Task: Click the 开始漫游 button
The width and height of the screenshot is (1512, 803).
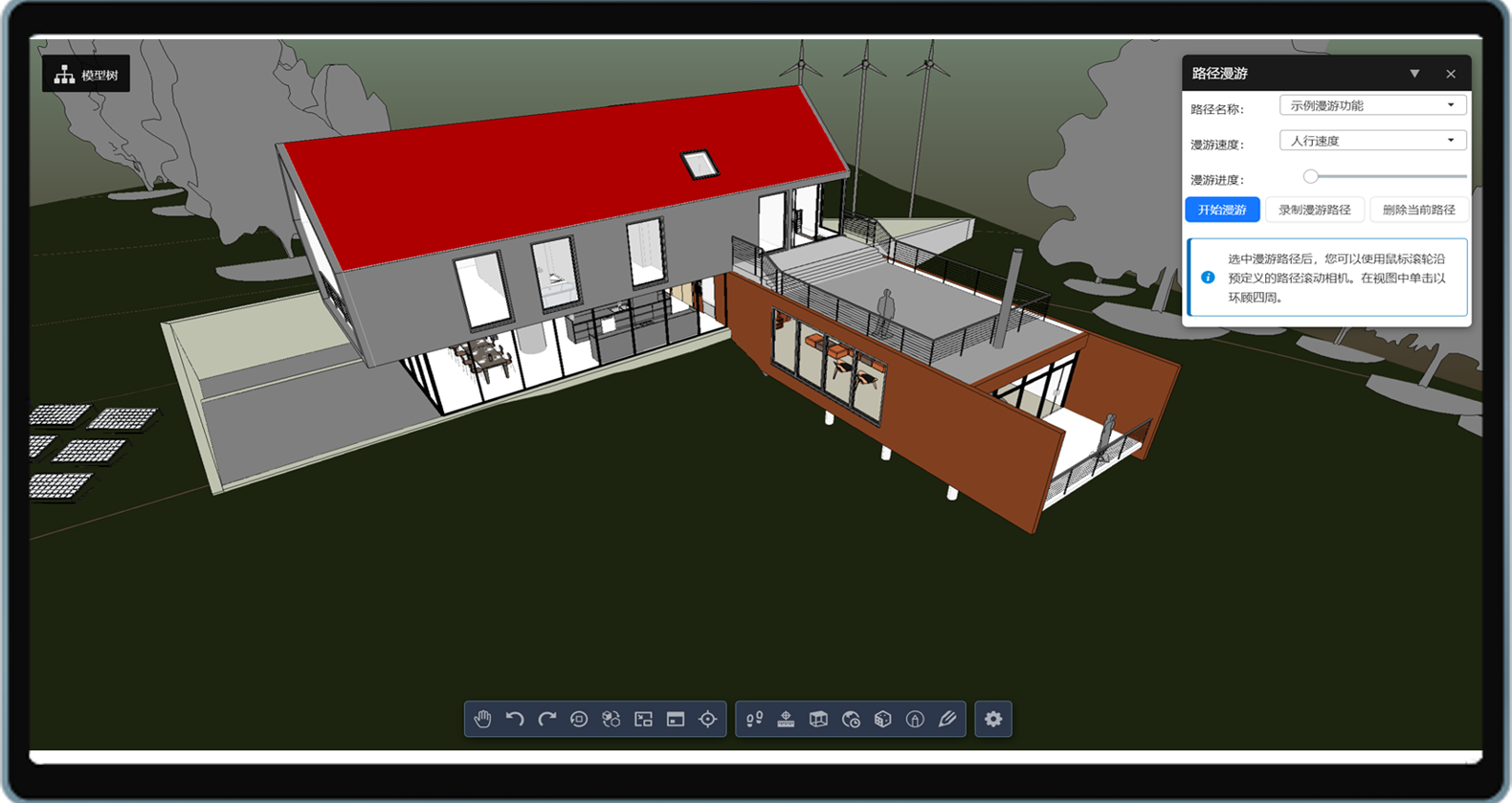Action: tap(1222, 210)
